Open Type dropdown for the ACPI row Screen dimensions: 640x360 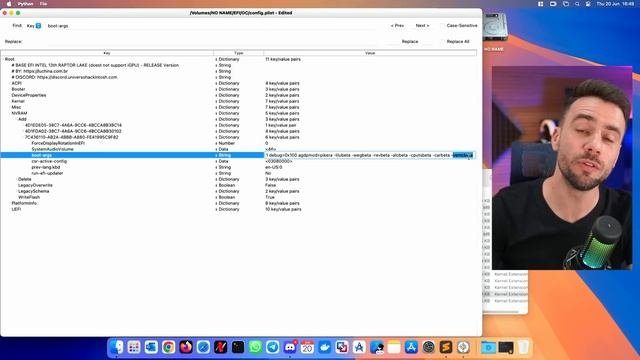pos(216,83)
